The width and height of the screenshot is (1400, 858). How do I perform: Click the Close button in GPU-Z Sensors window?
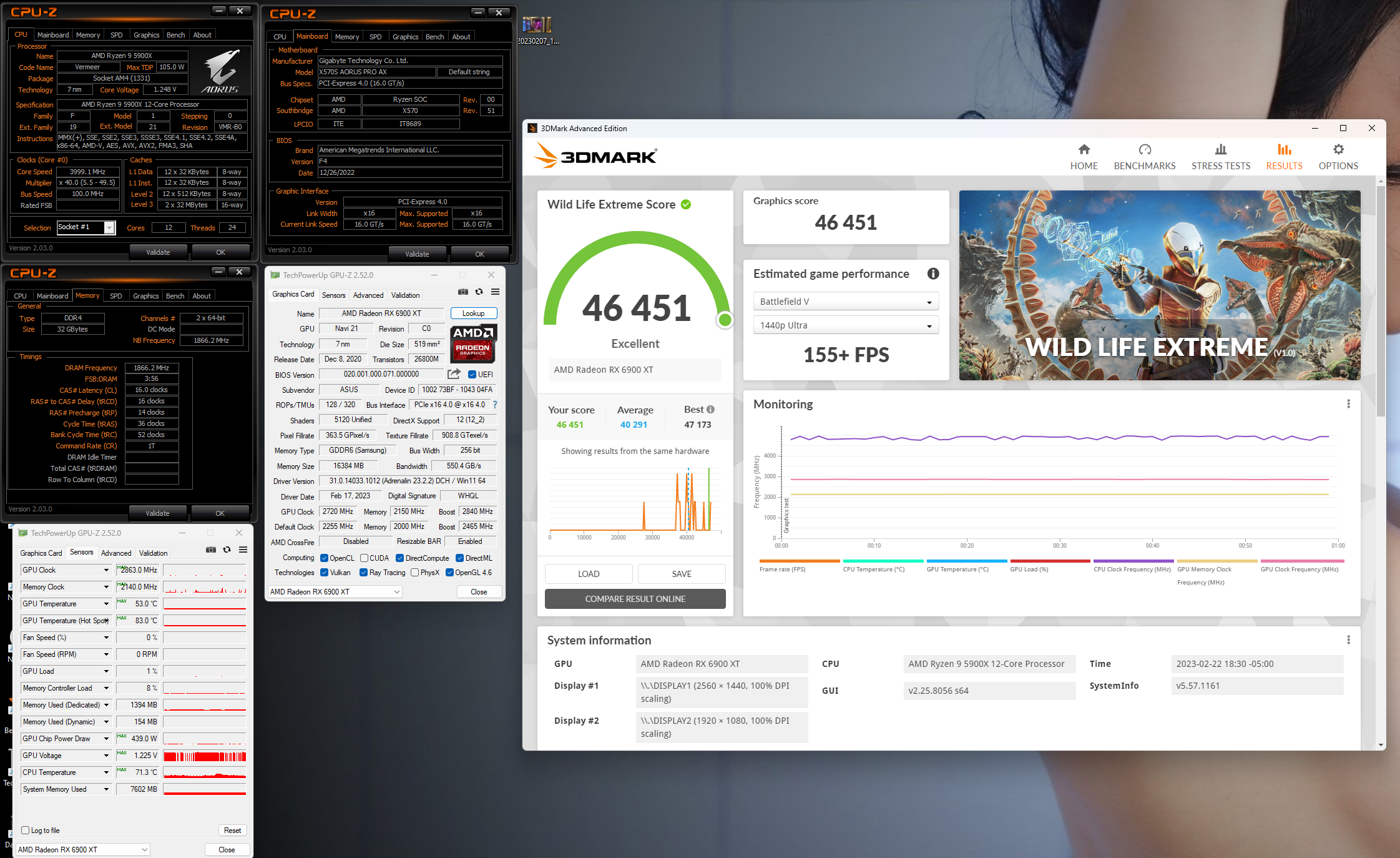pyautogui.click(x=227, y=850)
